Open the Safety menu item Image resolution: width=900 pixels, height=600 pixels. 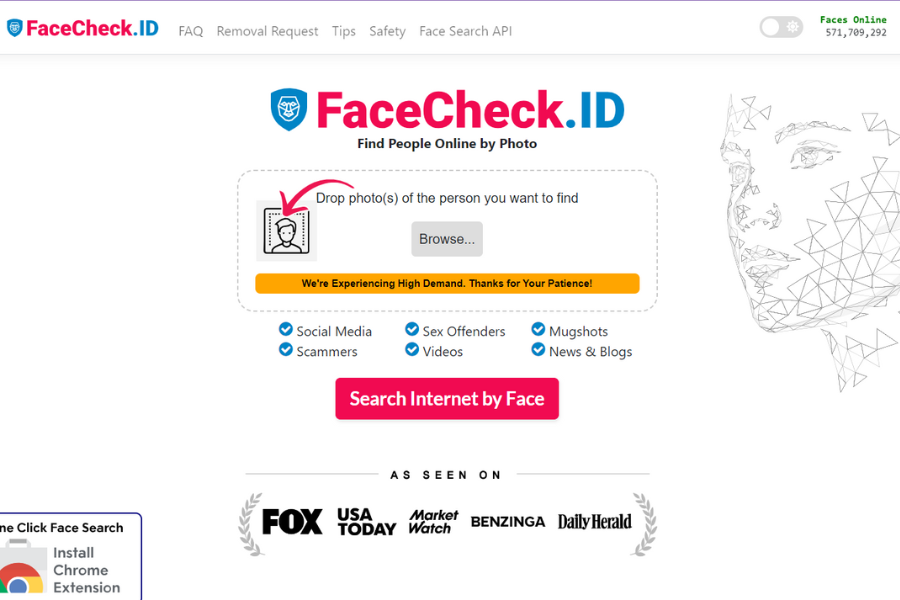[x=387, y=31]
